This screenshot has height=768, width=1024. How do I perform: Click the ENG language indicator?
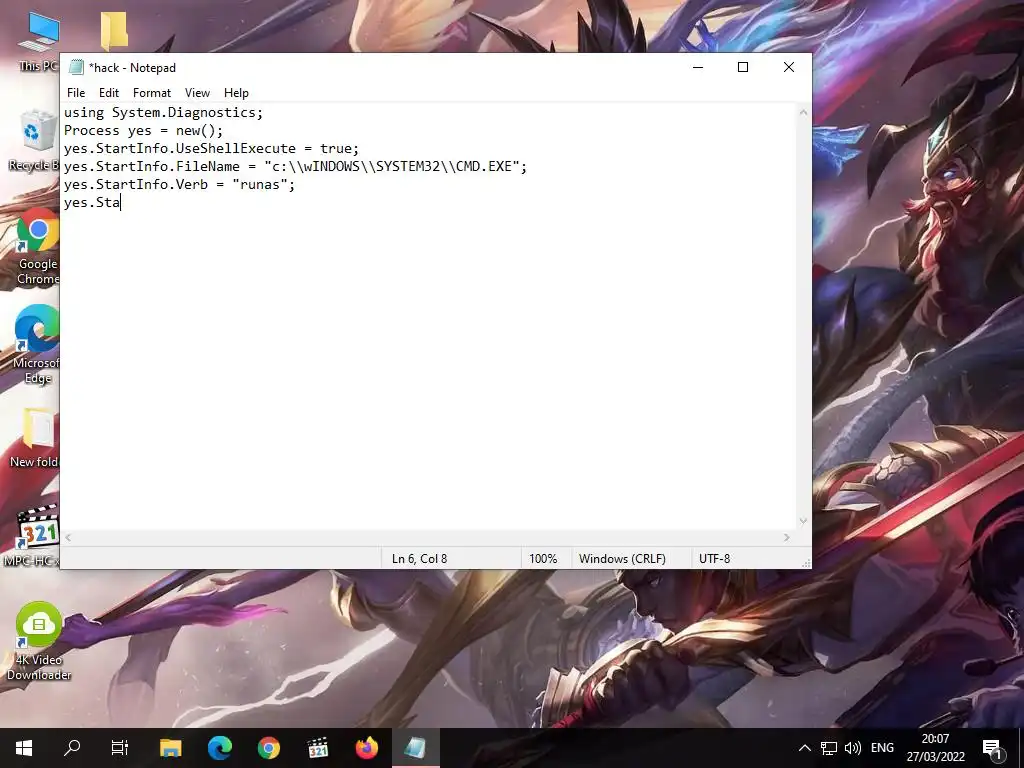pyautogui.click(x=882, y=748)
